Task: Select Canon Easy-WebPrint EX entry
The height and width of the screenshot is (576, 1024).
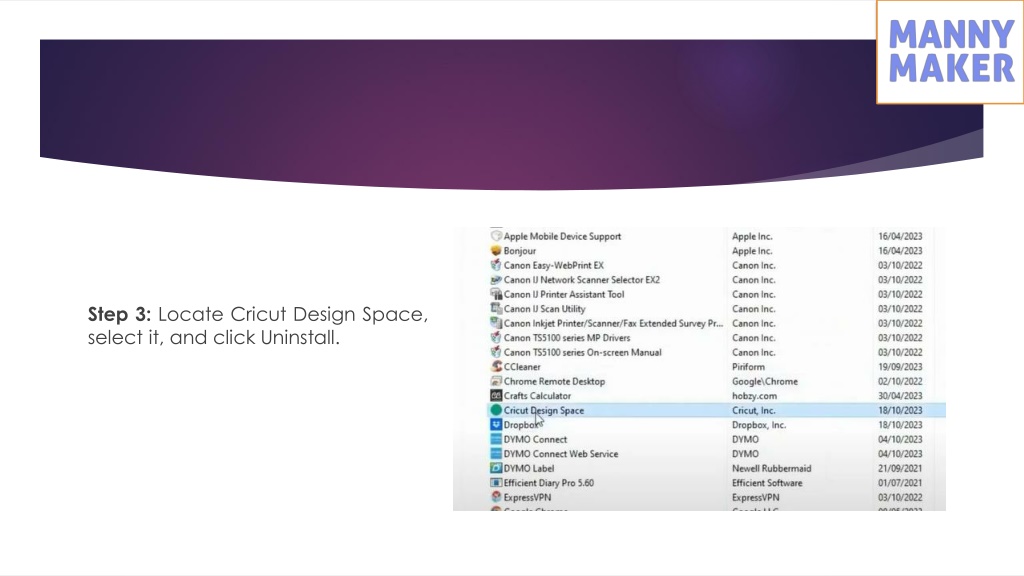Action: coord(553,265)
